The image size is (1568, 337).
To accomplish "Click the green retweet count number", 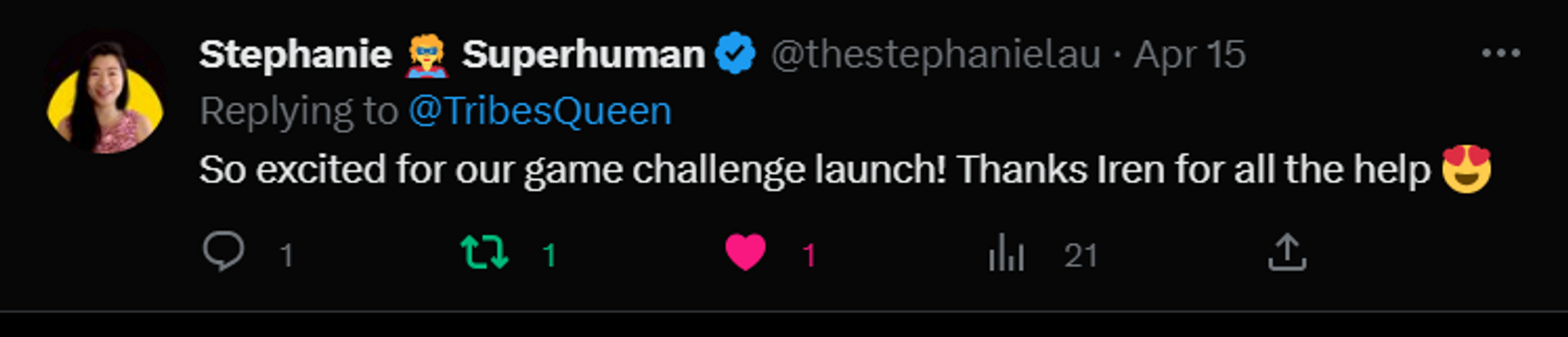I will click(550, 255).
